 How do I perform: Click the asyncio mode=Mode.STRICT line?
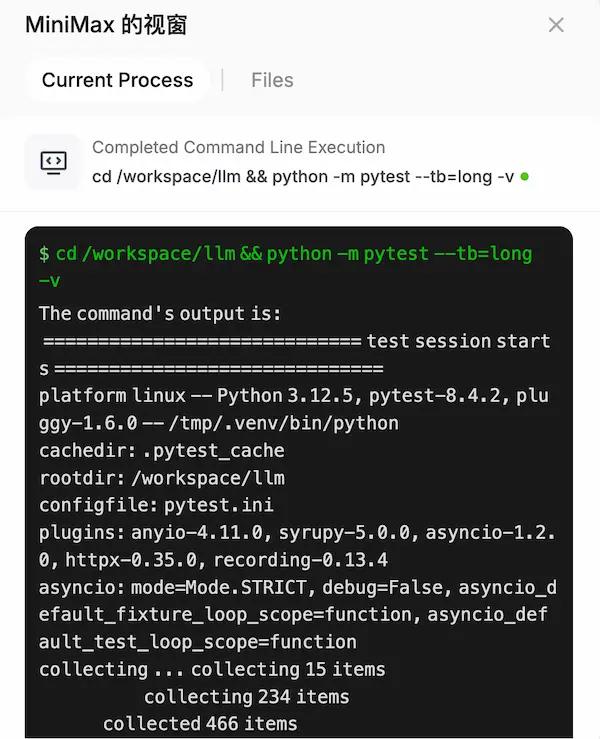tap(297, 587)
